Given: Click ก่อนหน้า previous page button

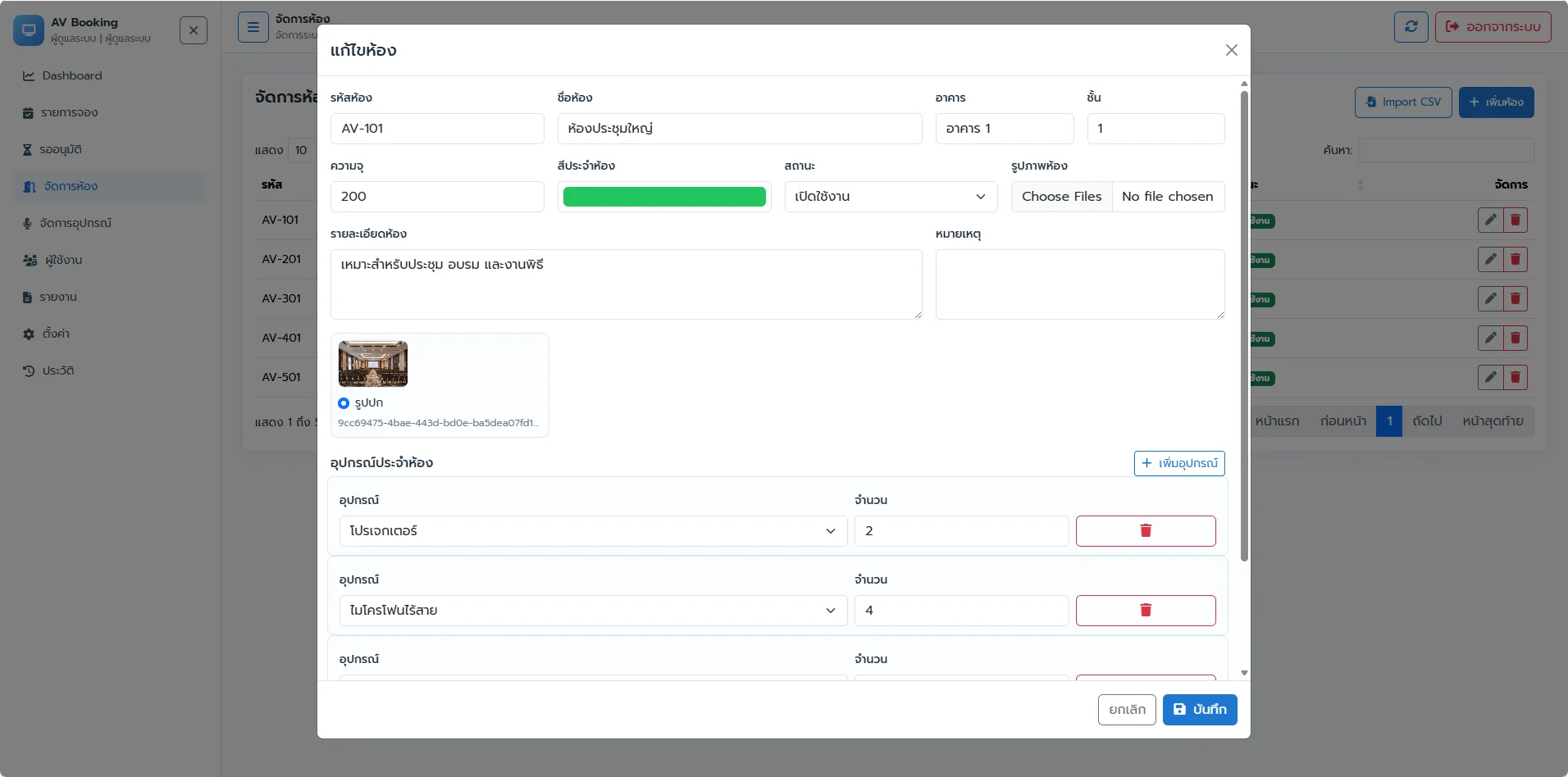Looking at the screenshot, I should (x=1343, y=421).
